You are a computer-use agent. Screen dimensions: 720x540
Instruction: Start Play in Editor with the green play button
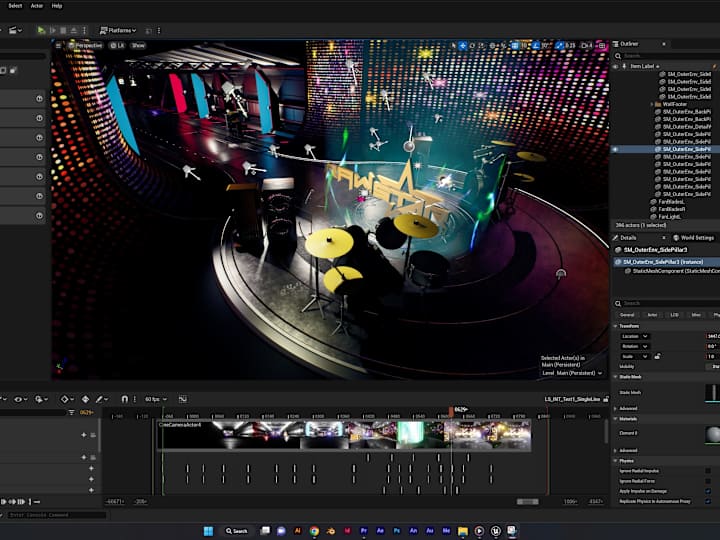tap(41, 30)
